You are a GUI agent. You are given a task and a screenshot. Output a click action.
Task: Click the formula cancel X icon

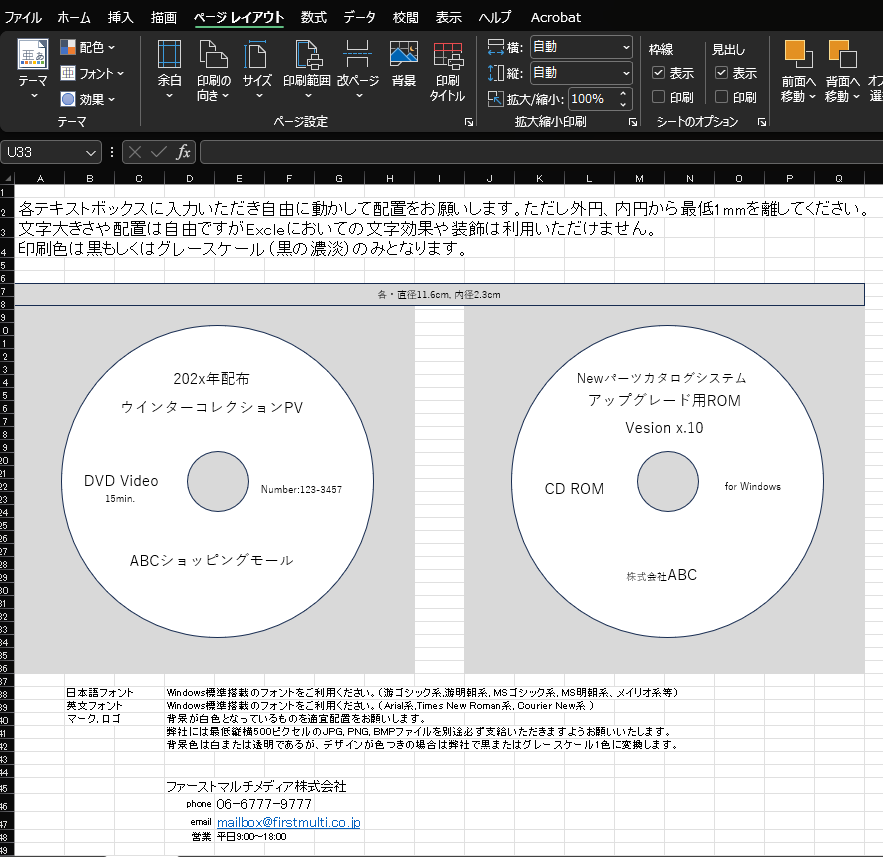pos(135,152)
